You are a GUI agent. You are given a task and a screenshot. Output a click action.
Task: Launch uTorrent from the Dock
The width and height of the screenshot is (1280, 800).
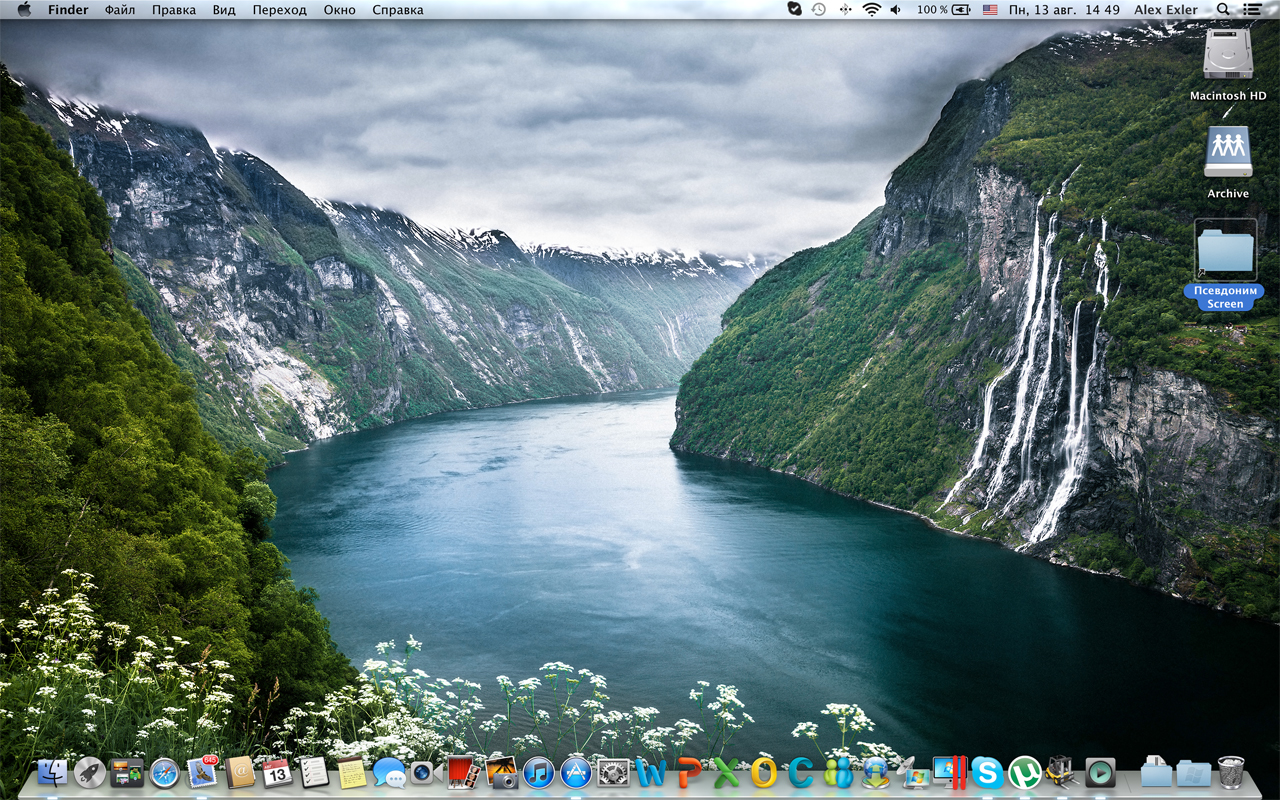1024,772
